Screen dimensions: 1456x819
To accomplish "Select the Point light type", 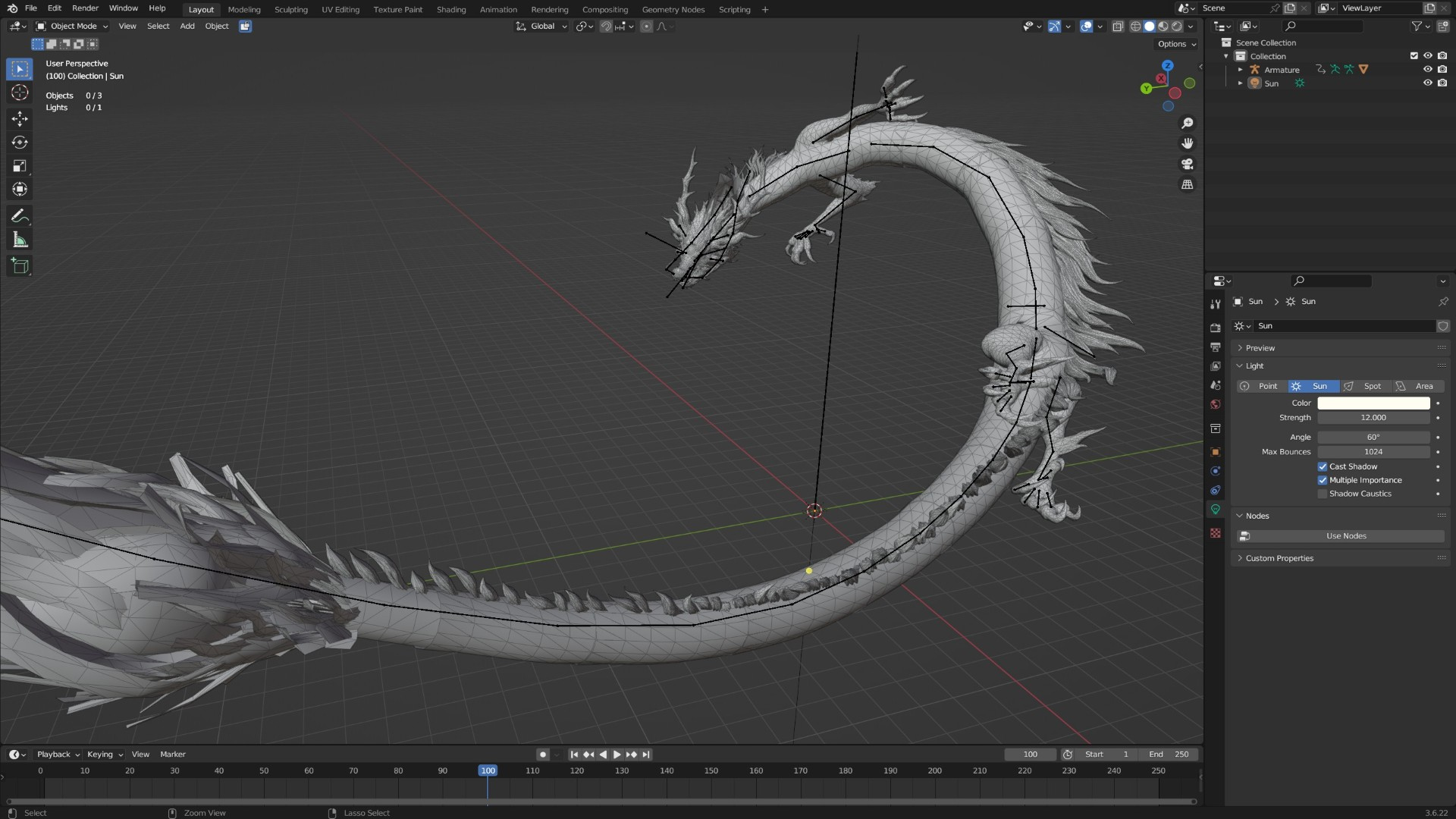I will (x=1262, y=387).
